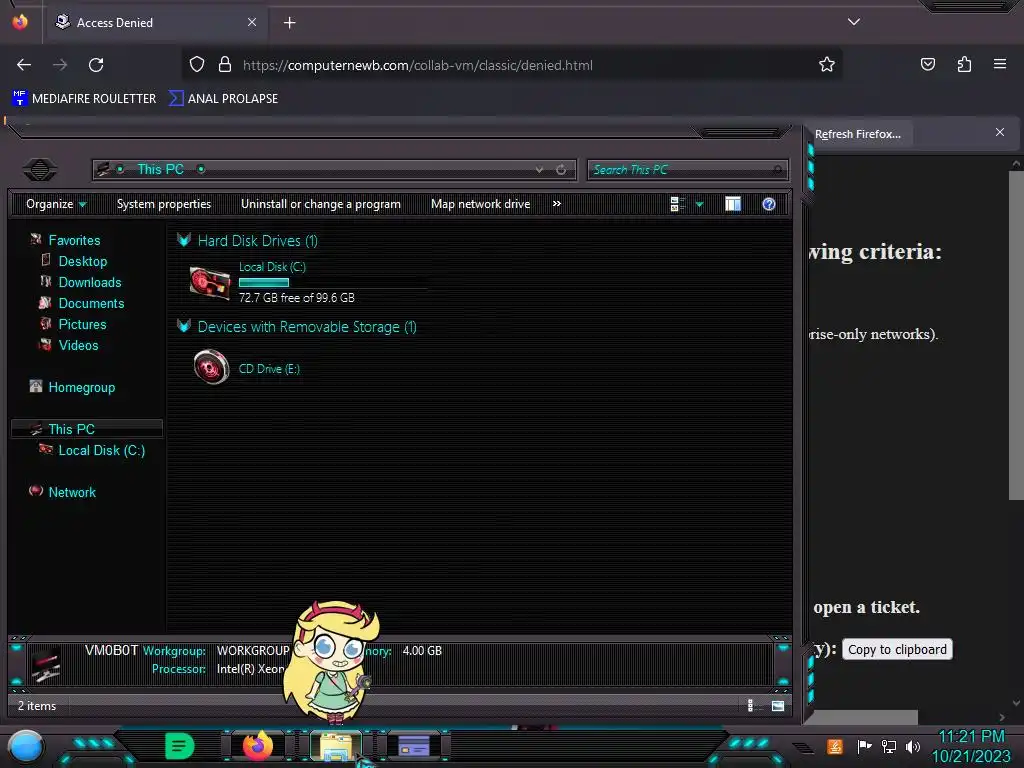Show more toolbar commands chevron
Screen dimensions: 1024x768
point(556,204)
